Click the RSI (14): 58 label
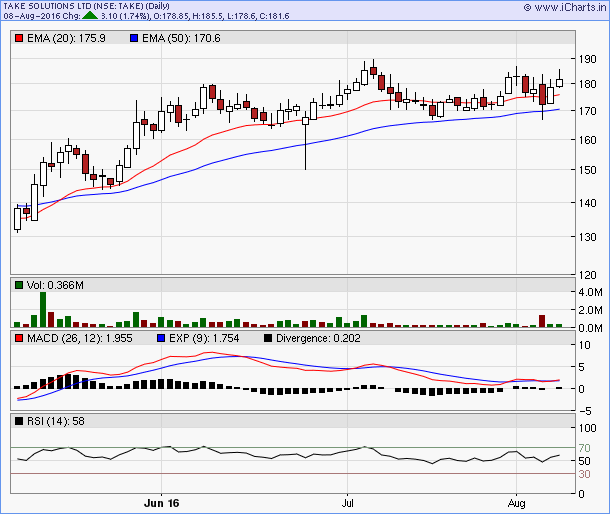 [56, 421]
